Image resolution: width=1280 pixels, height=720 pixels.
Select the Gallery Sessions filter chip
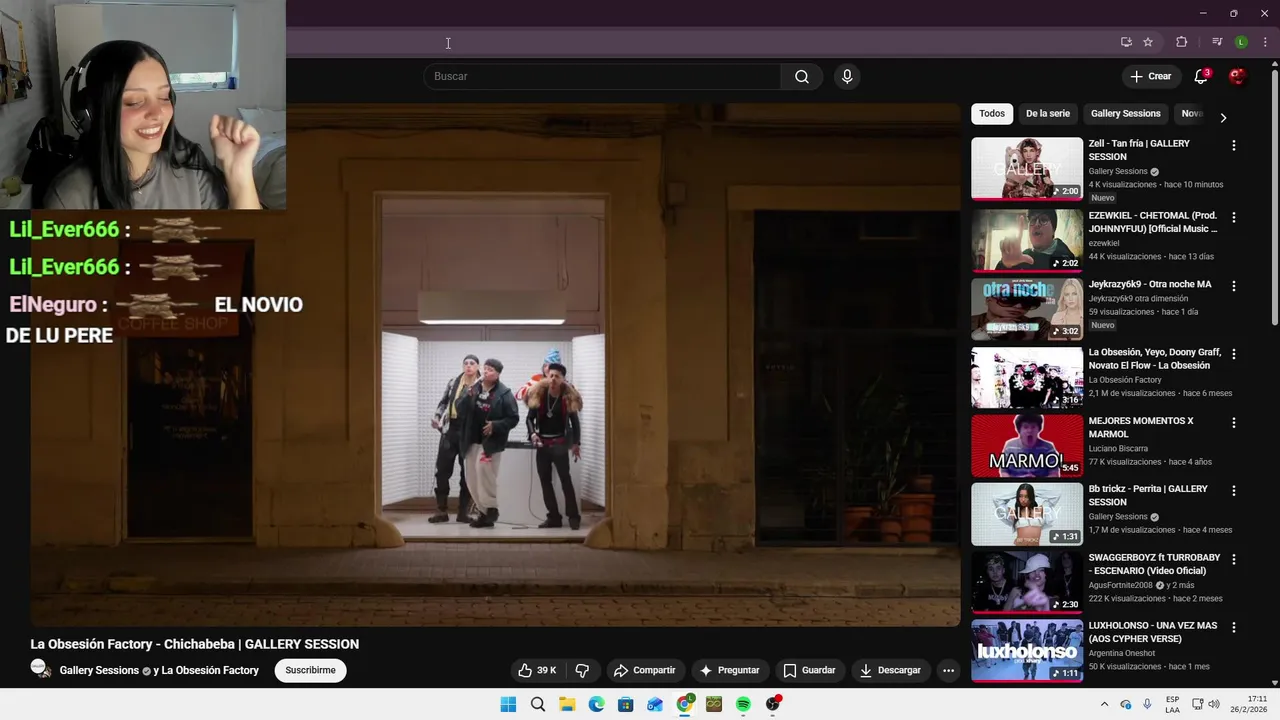pyautogui.click(x=1125, y=114)
